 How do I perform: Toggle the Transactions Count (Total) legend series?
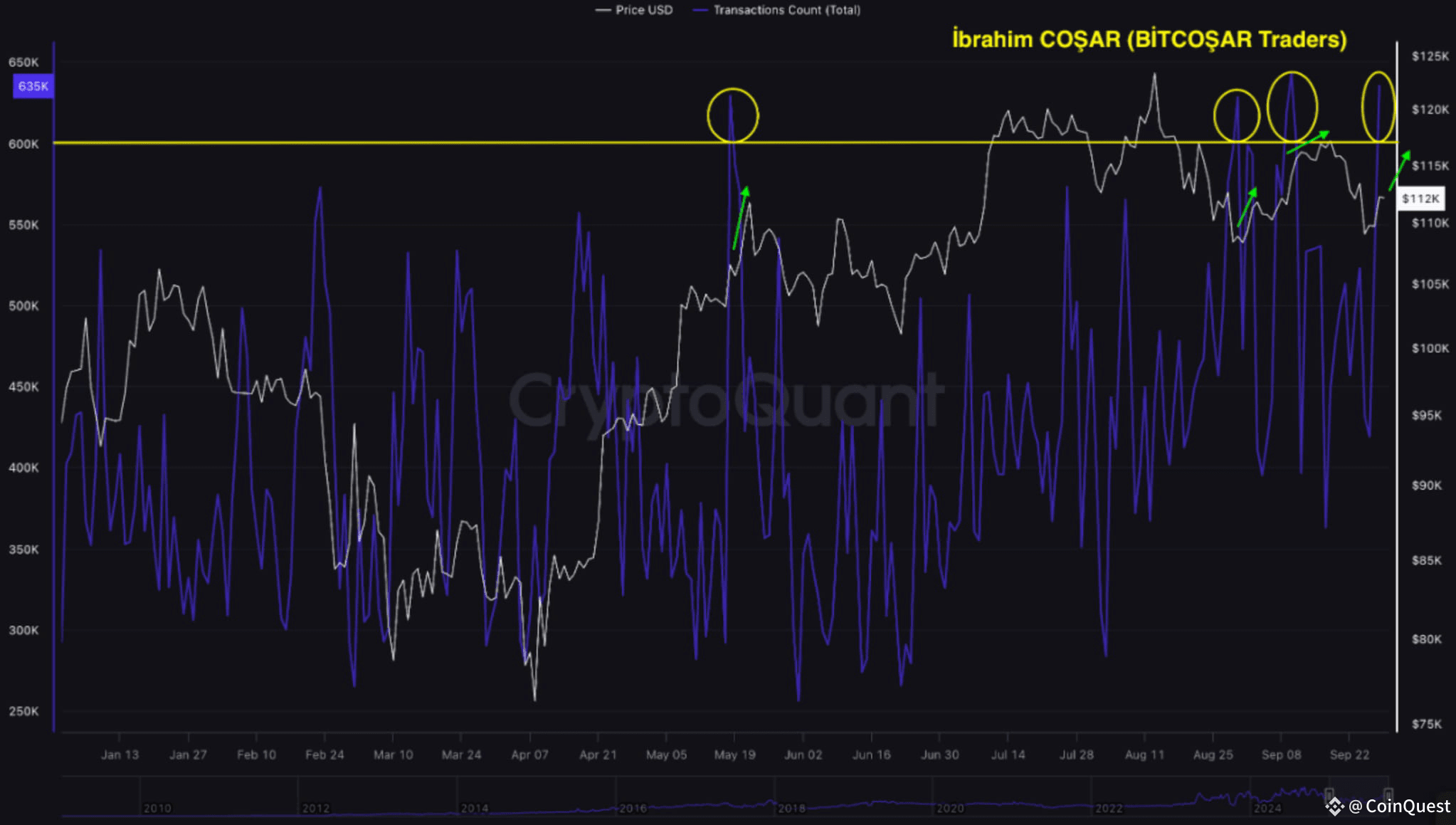786,10
